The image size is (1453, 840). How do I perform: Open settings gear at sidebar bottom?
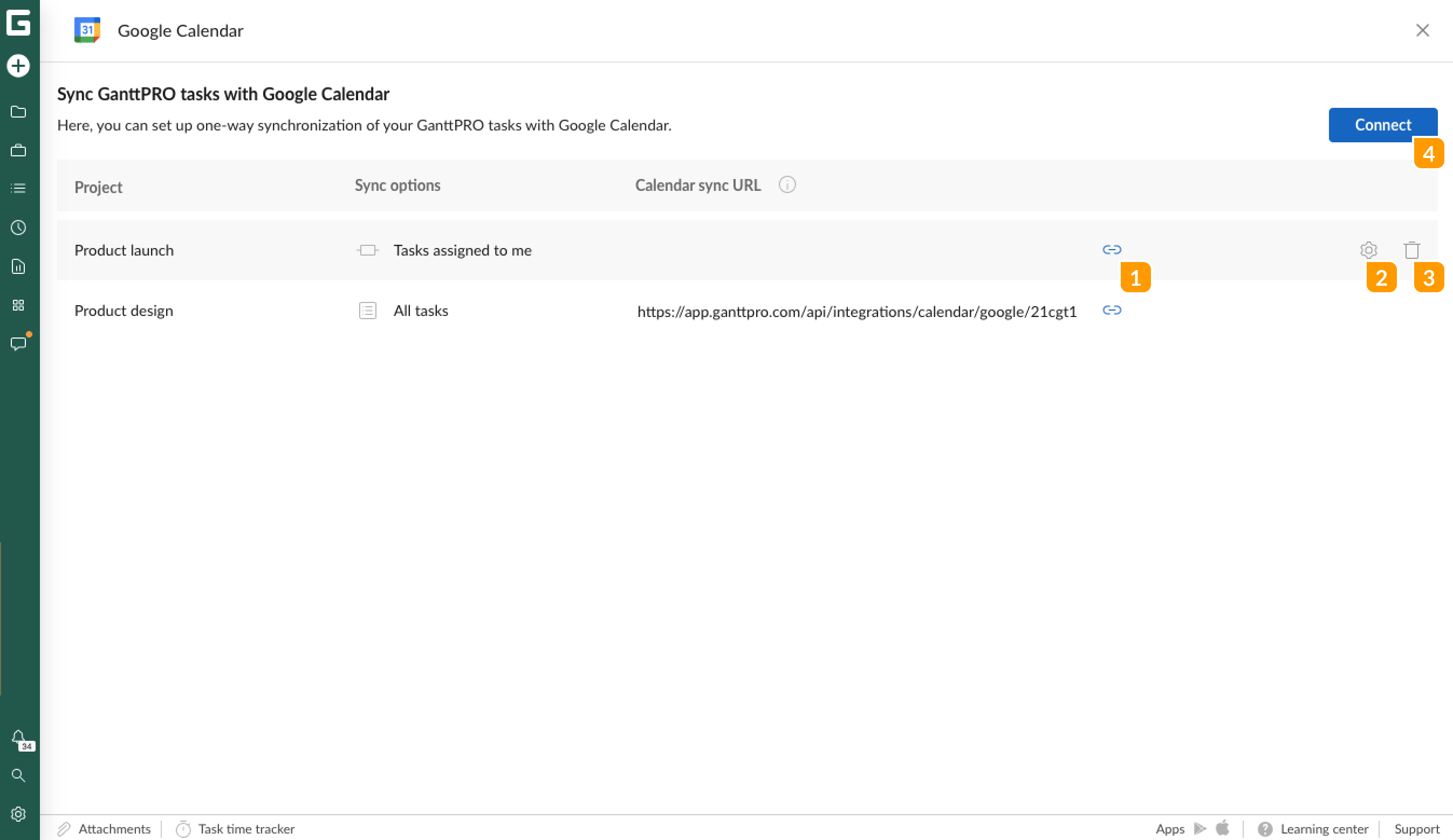click(18, 814)
